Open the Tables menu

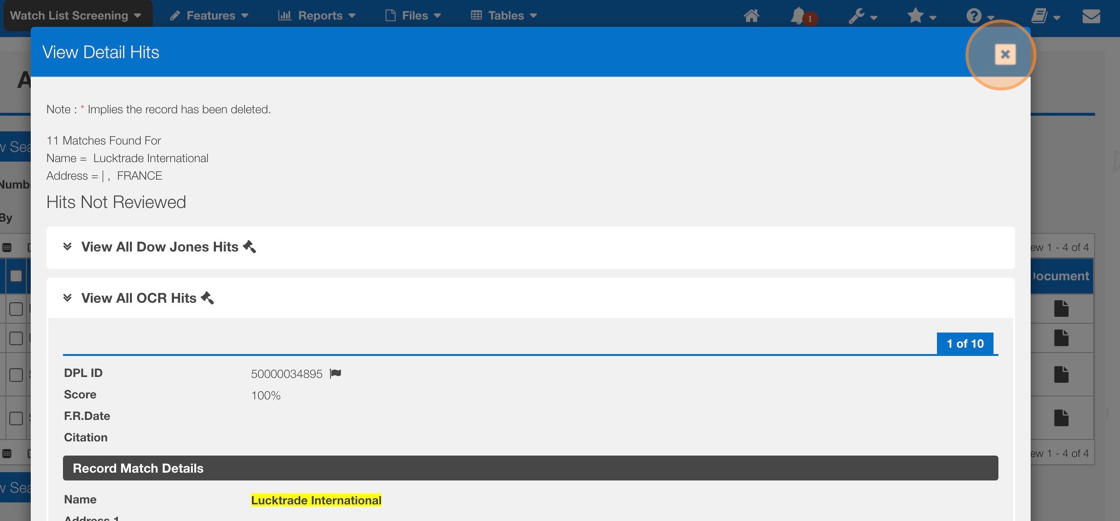coord(504,16)
